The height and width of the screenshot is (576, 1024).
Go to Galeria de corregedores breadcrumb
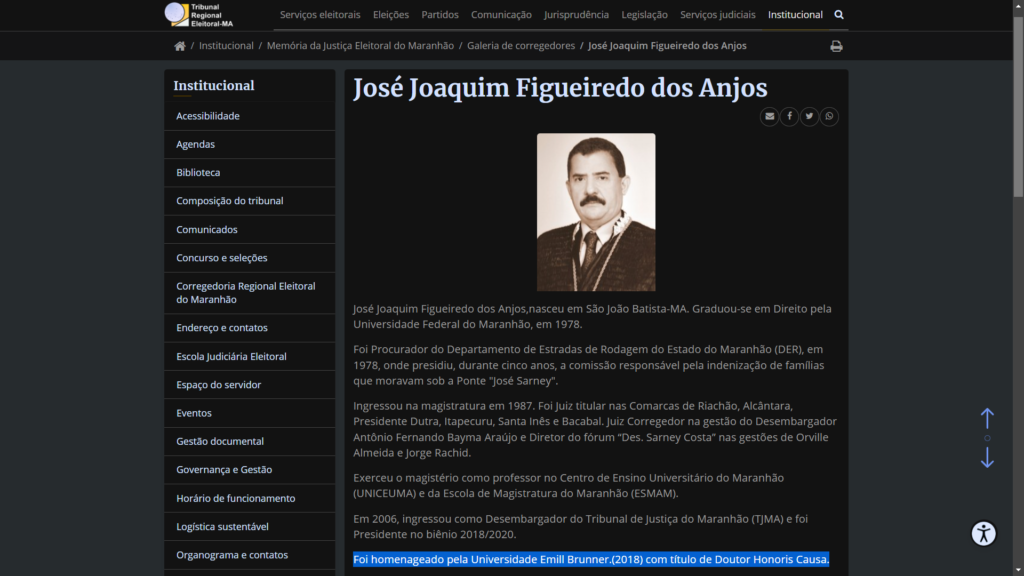[521, 46]
